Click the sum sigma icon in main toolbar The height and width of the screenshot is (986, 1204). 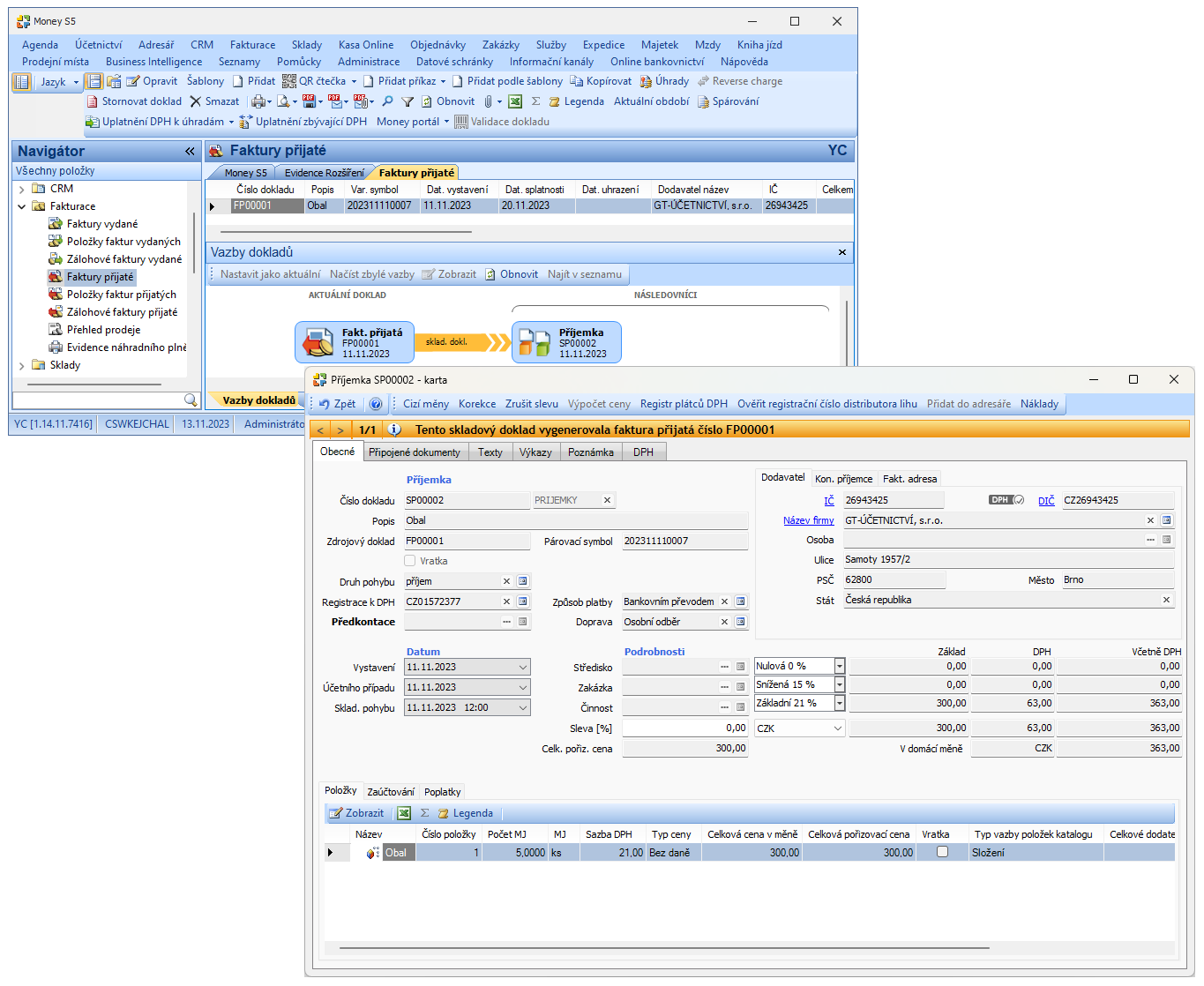point(535,101)
